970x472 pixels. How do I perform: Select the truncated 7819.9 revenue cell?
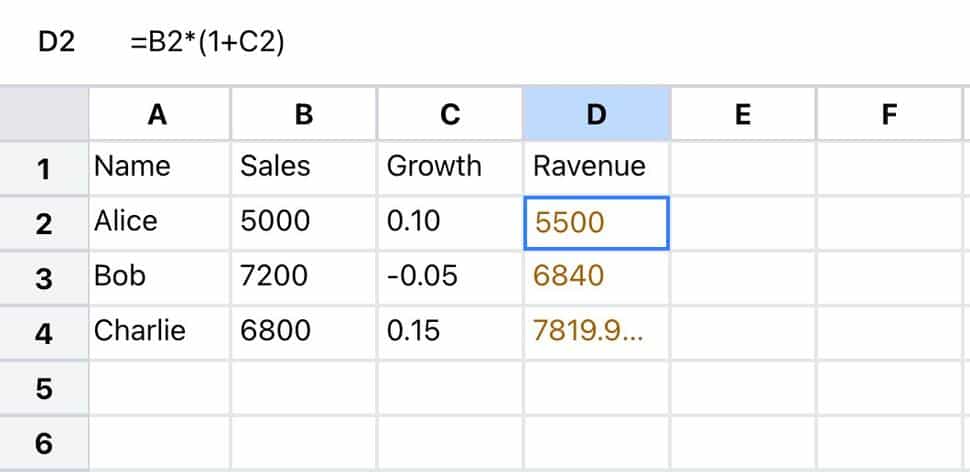[596, 332]
